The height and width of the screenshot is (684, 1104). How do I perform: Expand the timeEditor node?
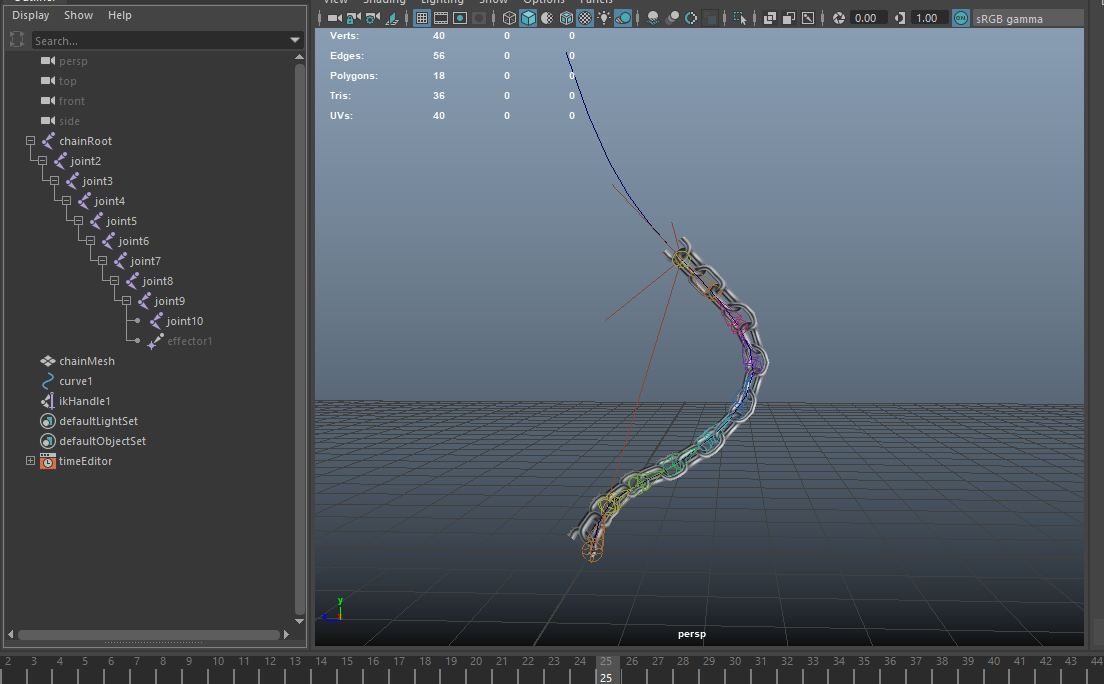click(30, 461)
